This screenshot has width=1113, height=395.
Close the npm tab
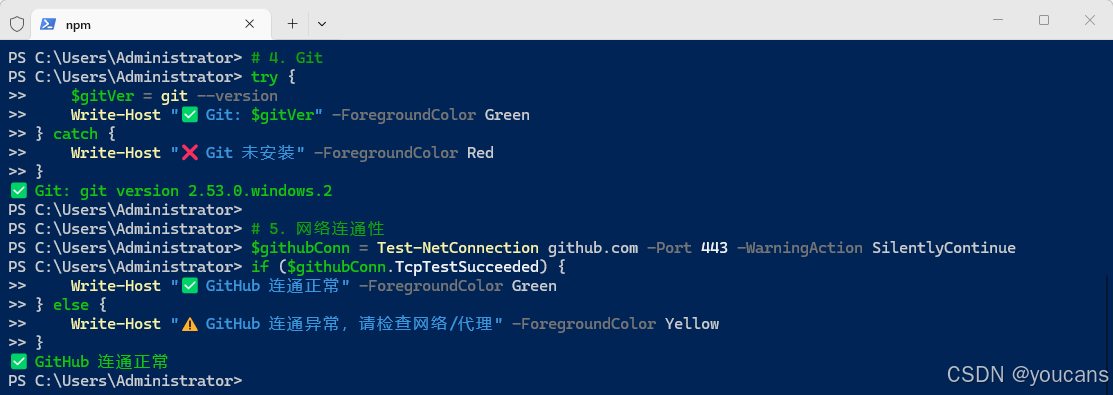click(249, 24)
